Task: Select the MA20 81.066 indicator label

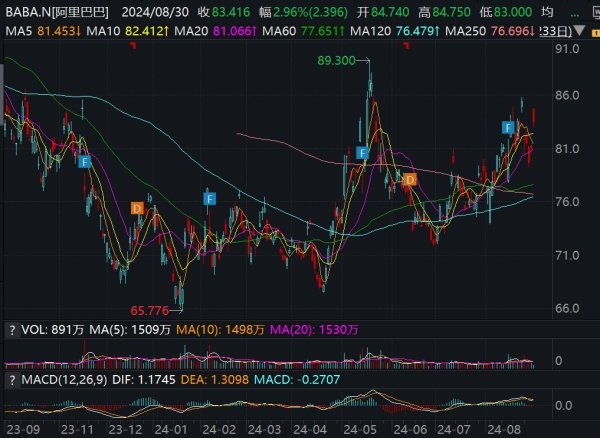Action: [215, 31]
